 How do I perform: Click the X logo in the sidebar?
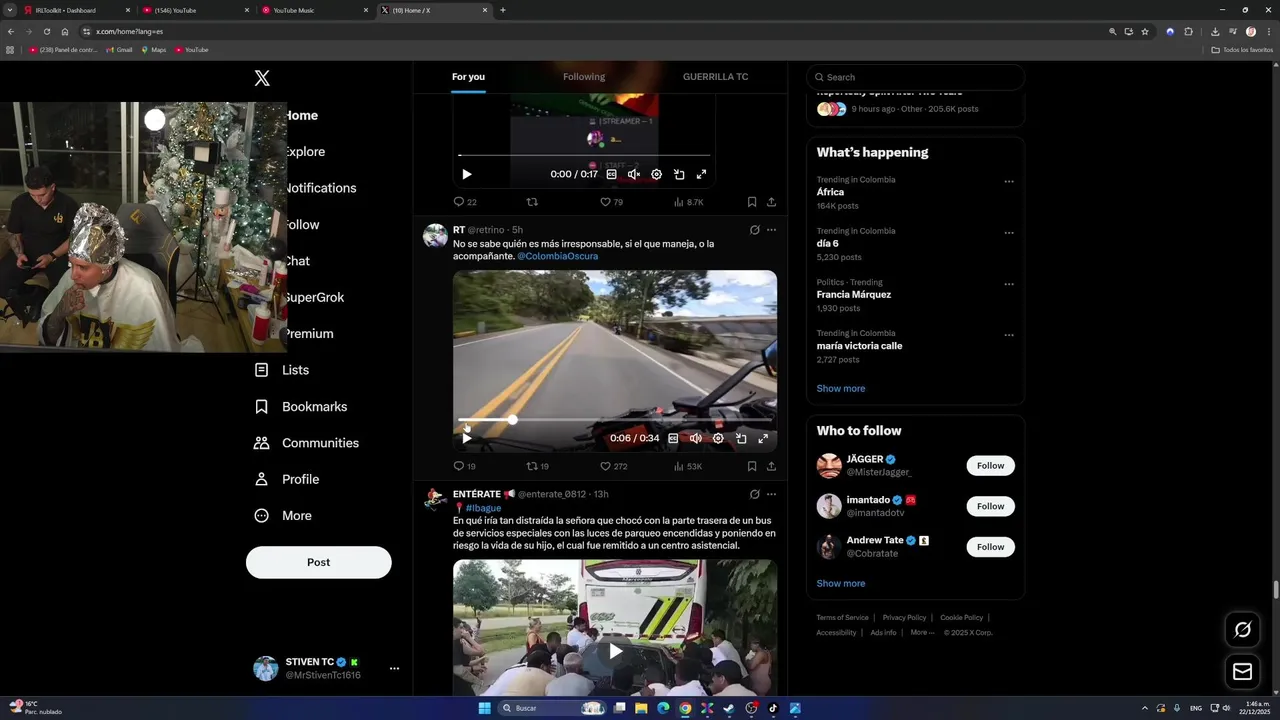click(x=262, y=78)
